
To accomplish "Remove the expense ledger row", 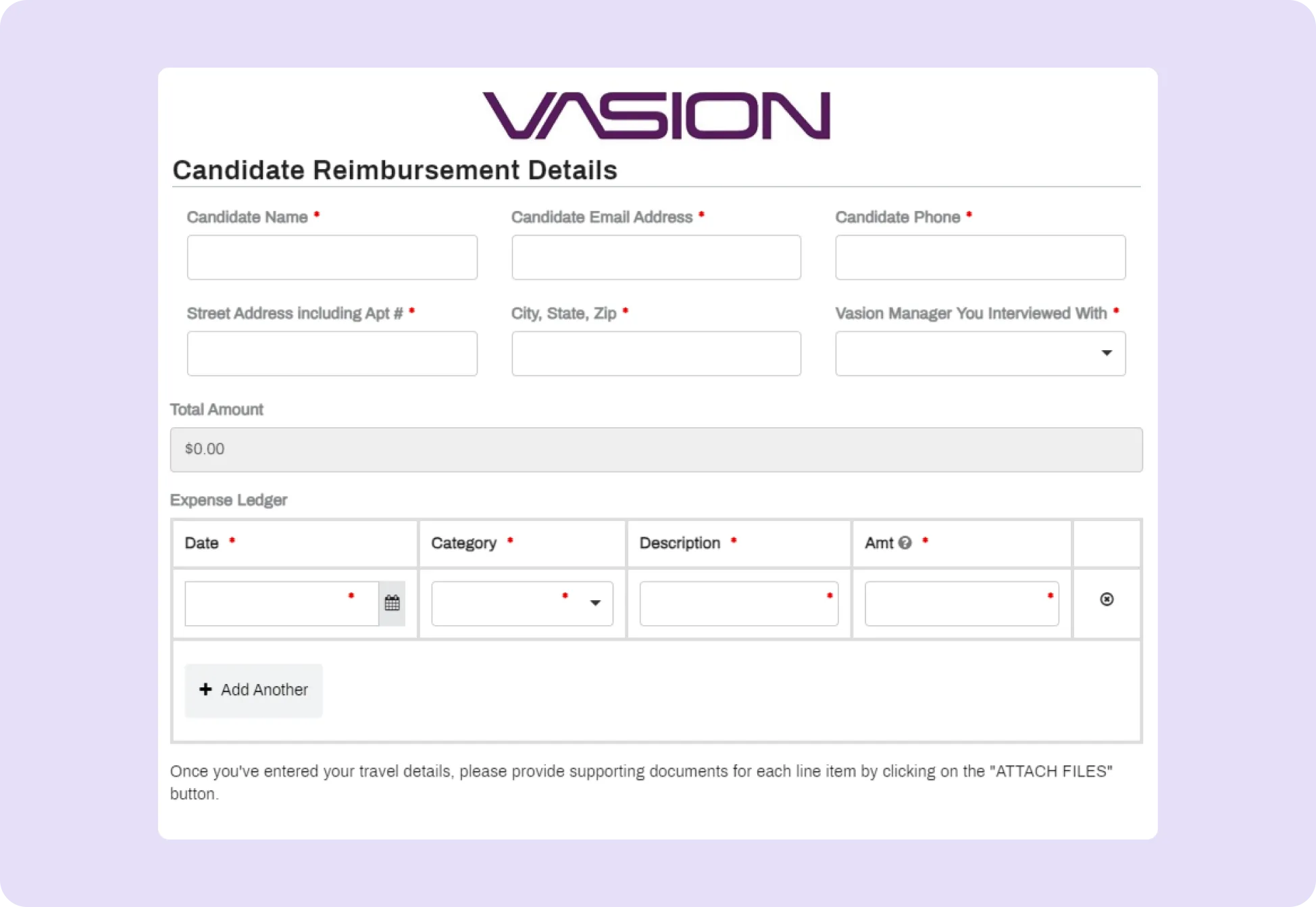I will pos(1107,599).
